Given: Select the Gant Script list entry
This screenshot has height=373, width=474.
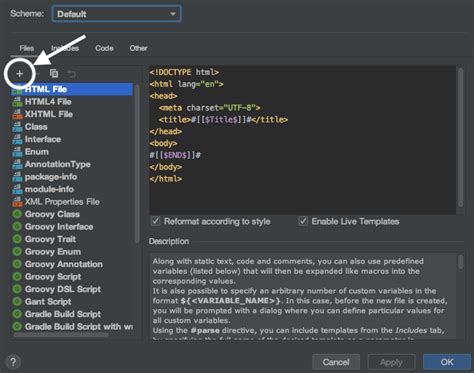Looking at the screenshot, I should (x=48, y=302).
